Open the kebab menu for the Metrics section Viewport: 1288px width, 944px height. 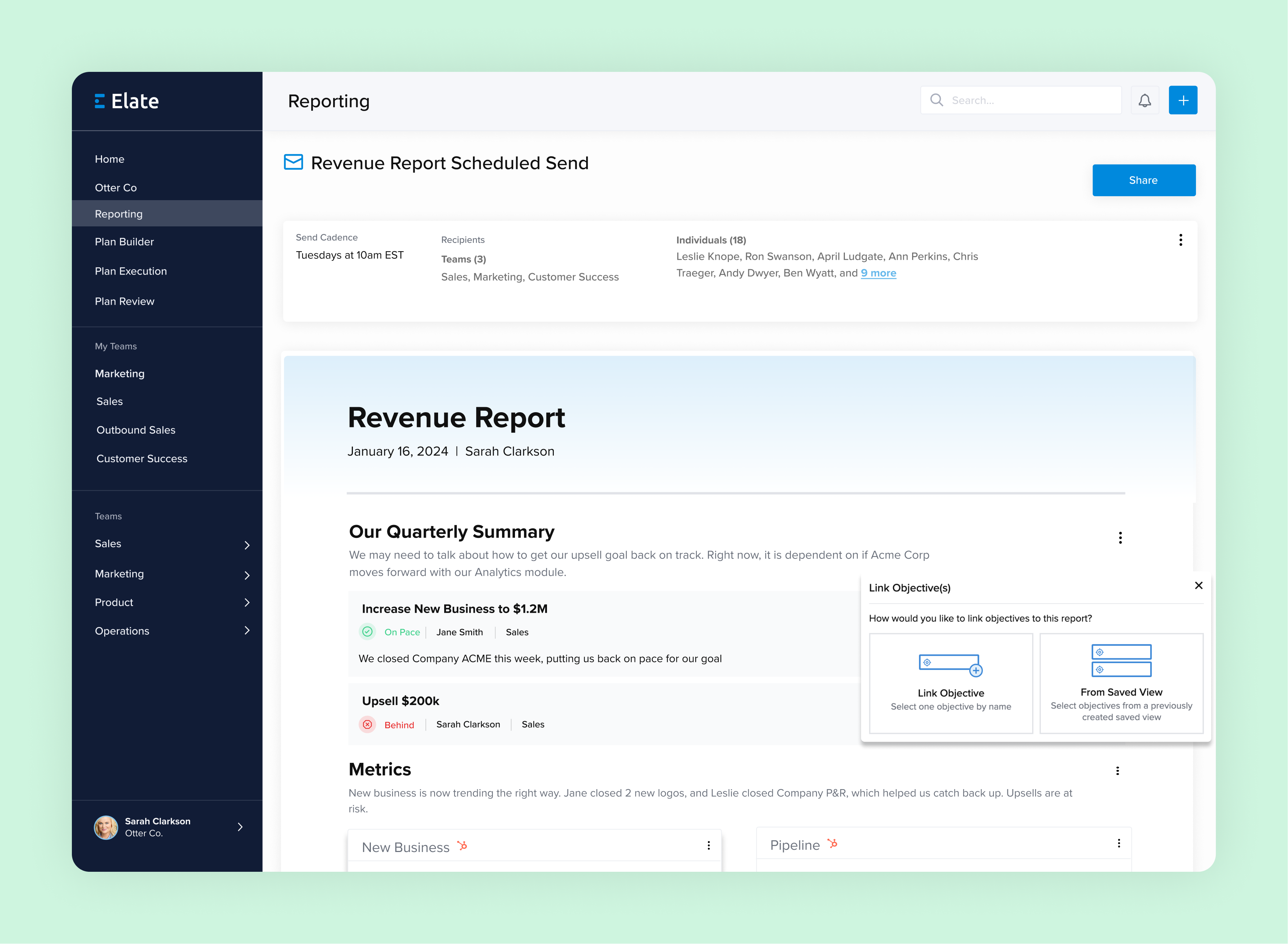pos(1118,770)
